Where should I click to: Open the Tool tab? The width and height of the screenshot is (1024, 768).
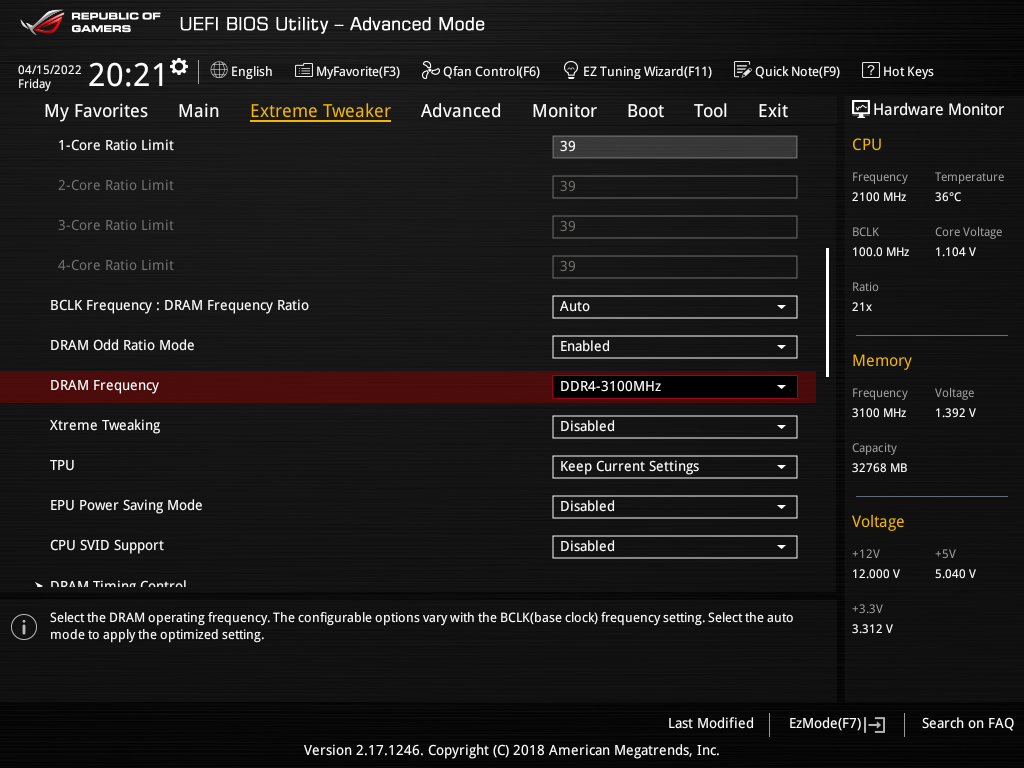point(710,111)
